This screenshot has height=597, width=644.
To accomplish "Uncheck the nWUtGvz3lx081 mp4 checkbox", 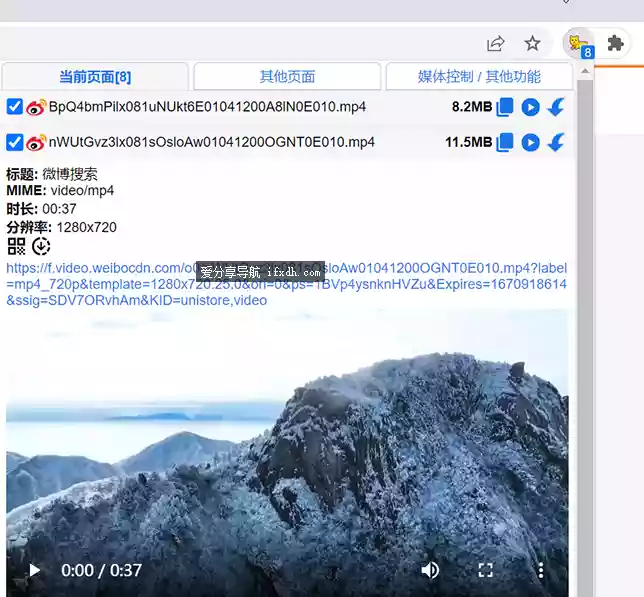I will (14, 142).
